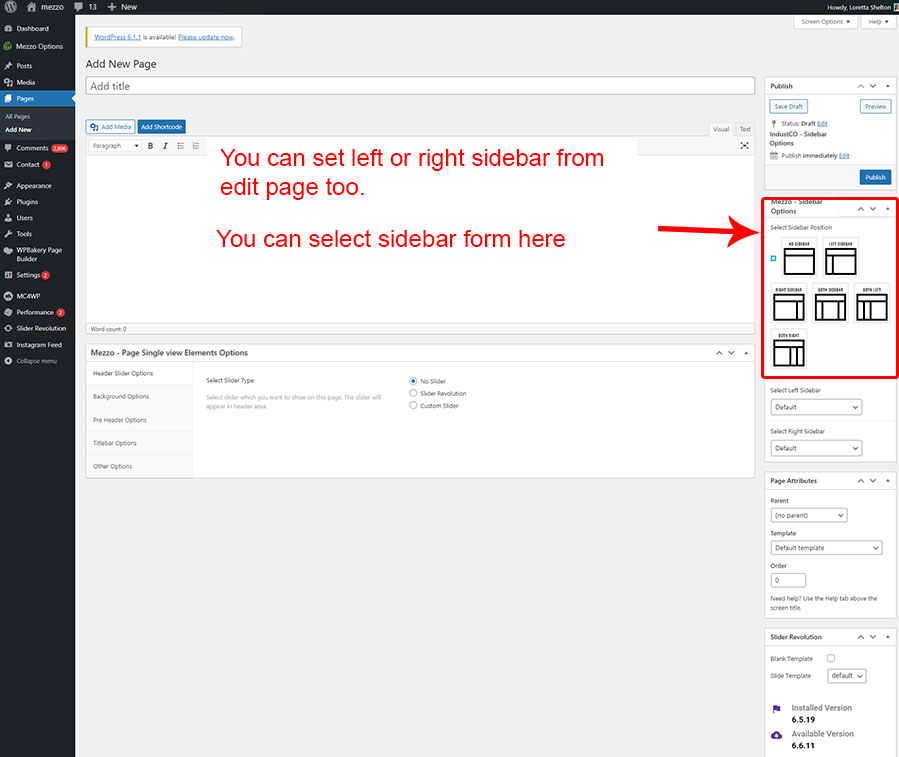
Task: Click the Add Media button
Action: coord(110,127)
